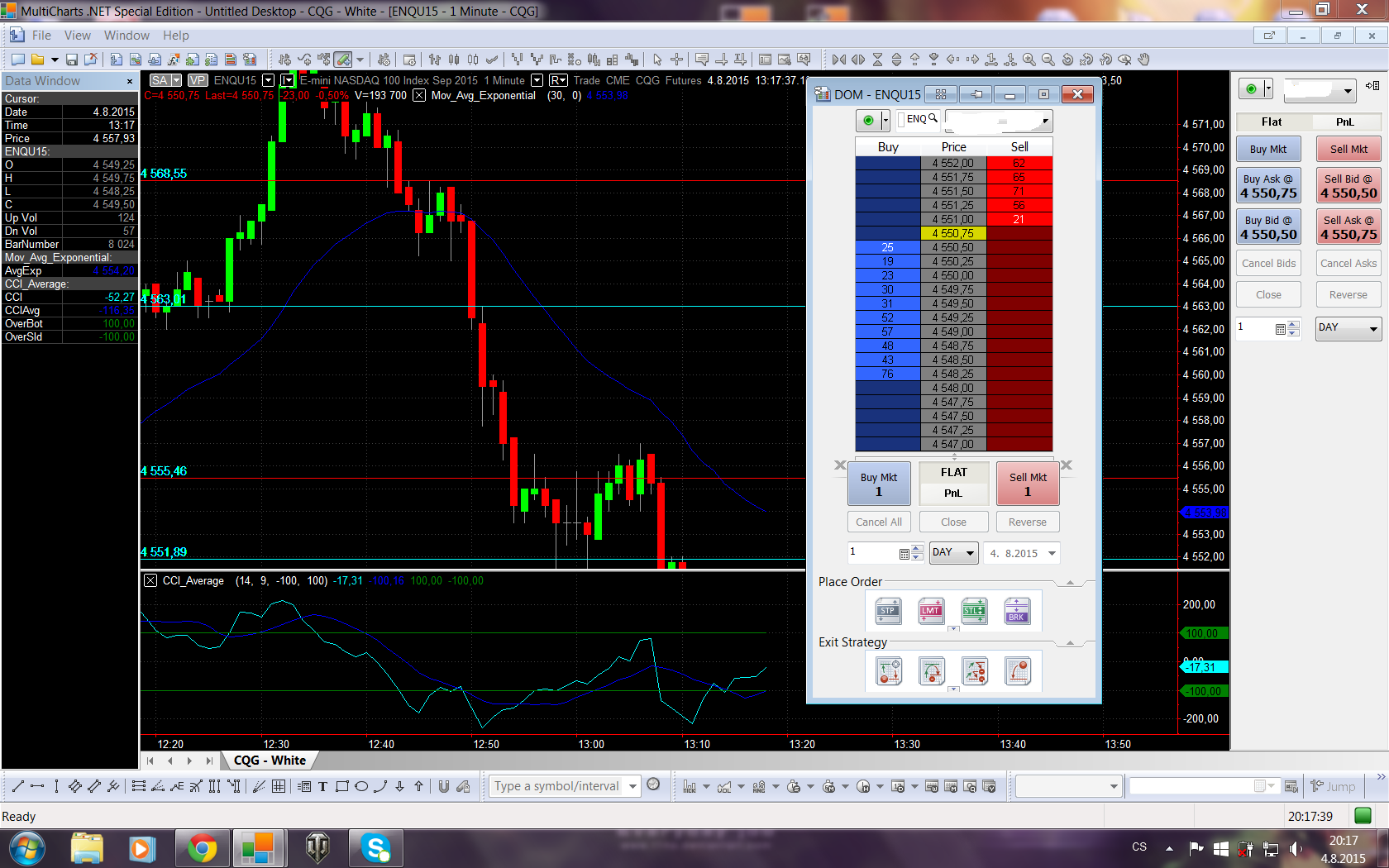Click the STP stop order icon
The width and height of the screenshot is (1389, 868).
point(888,612)
